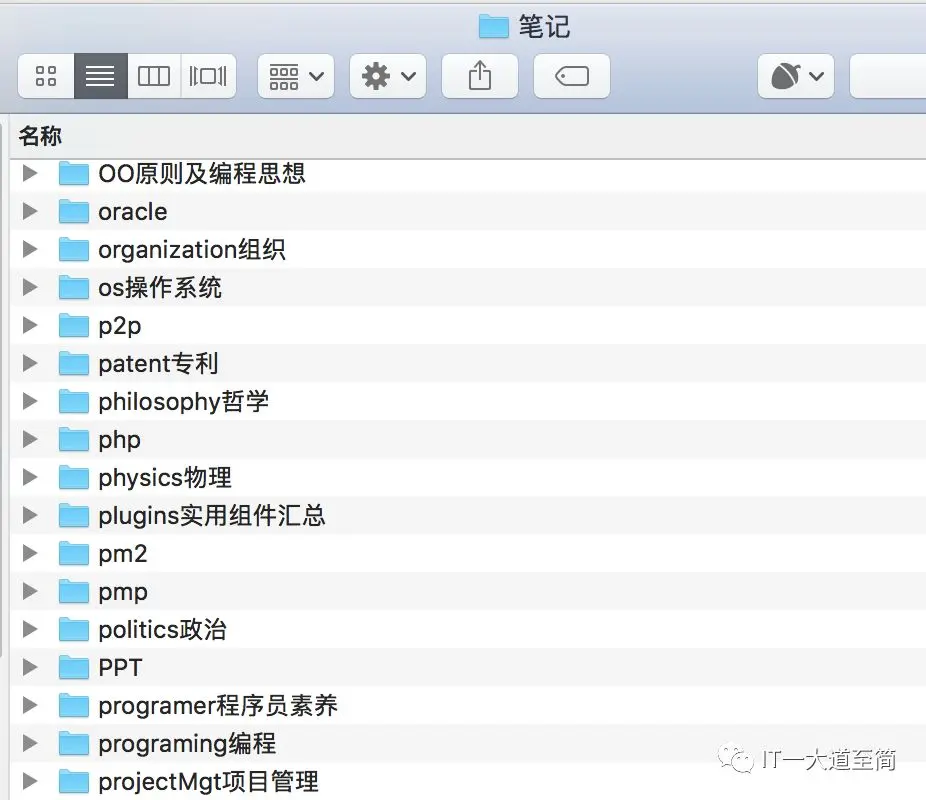Select the PPT folder icon
The height and width of the screenshot is (800, 926).
point(74,667)
